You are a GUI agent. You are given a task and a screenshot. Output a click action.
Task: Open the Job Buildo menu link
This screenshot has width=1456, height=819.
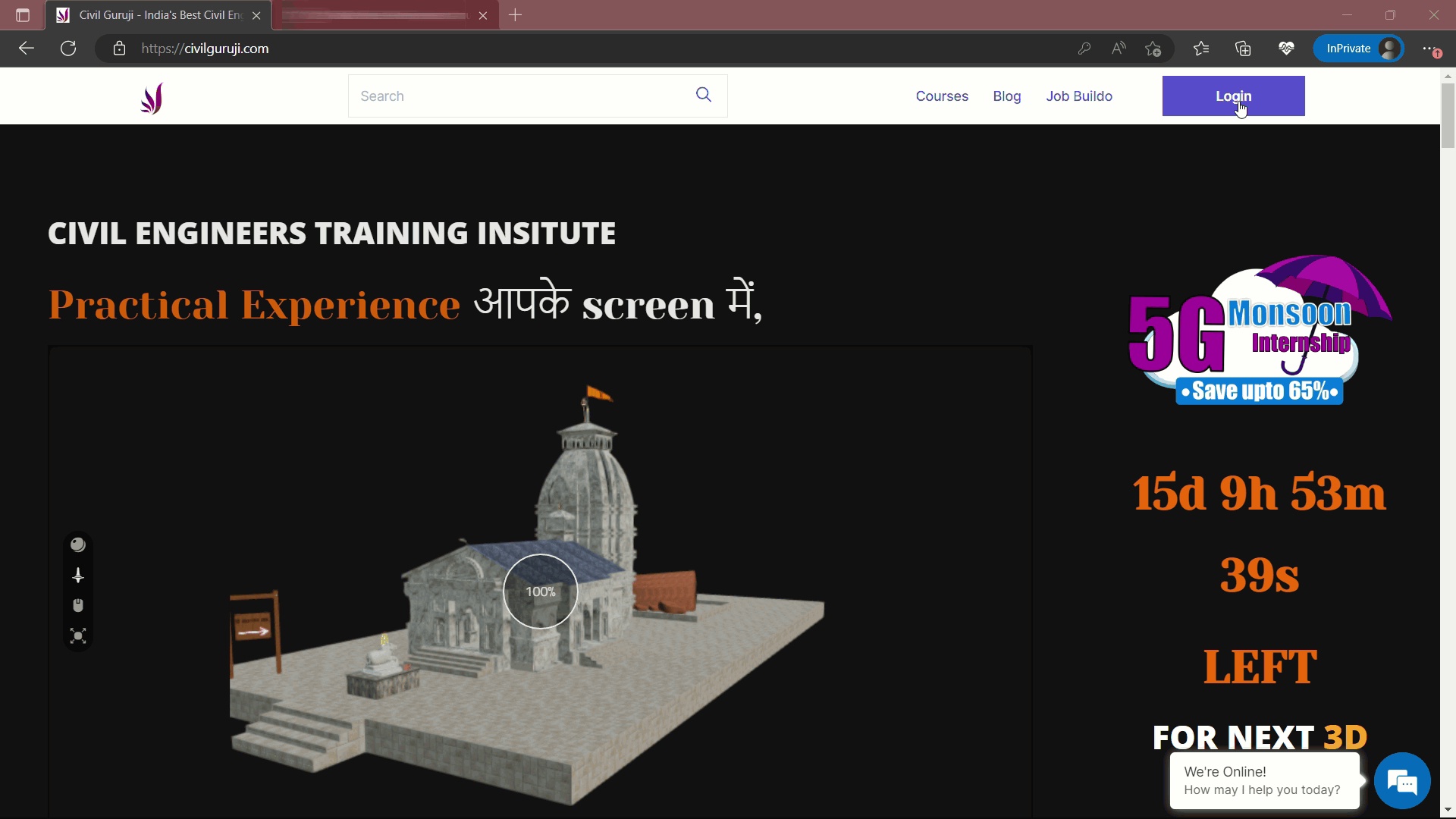tap(1079, 96)
